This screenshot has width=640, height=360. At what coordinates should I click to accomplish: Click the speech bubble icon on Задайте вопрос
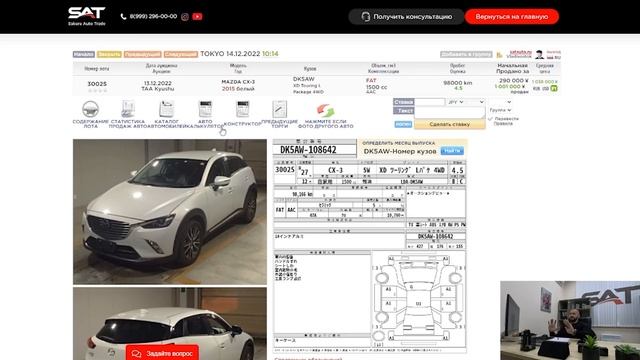click(136, 353)
